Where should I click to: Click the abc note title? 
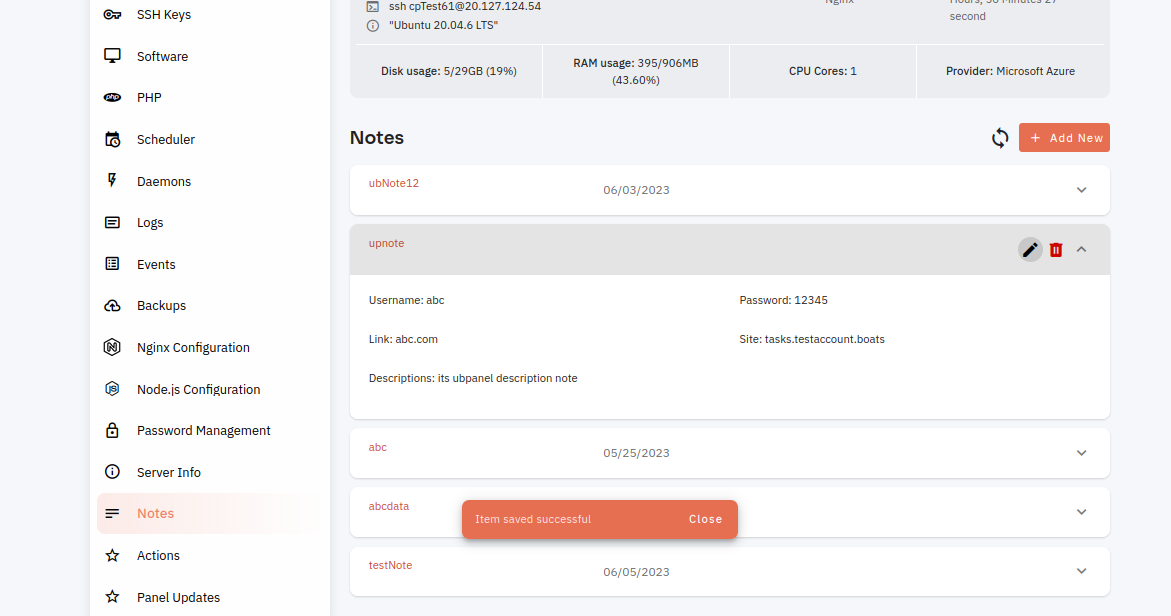(377, 447)
